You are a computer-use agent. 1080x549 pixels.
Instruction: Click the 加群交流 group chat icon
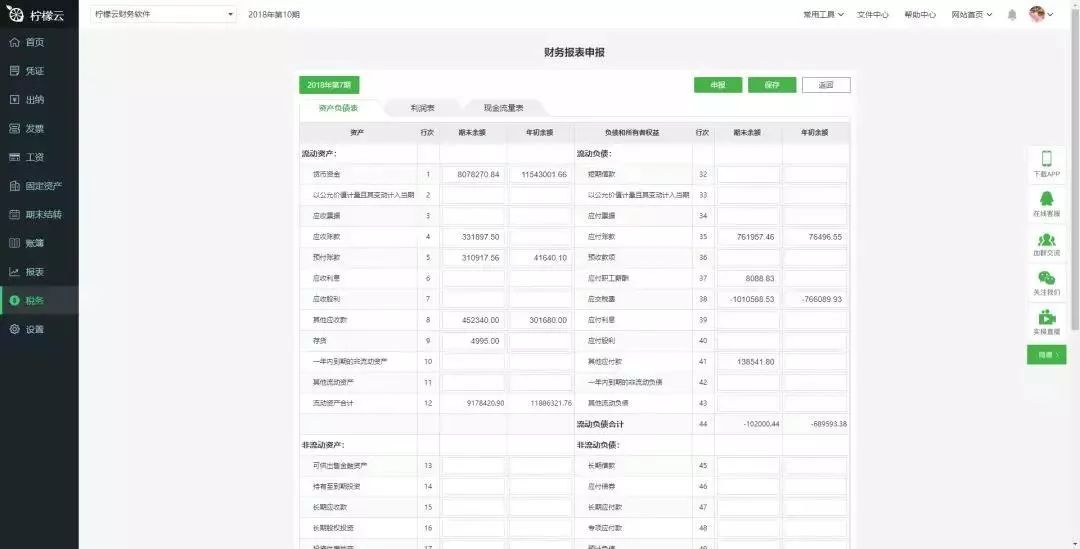[x=1046, y=240]
